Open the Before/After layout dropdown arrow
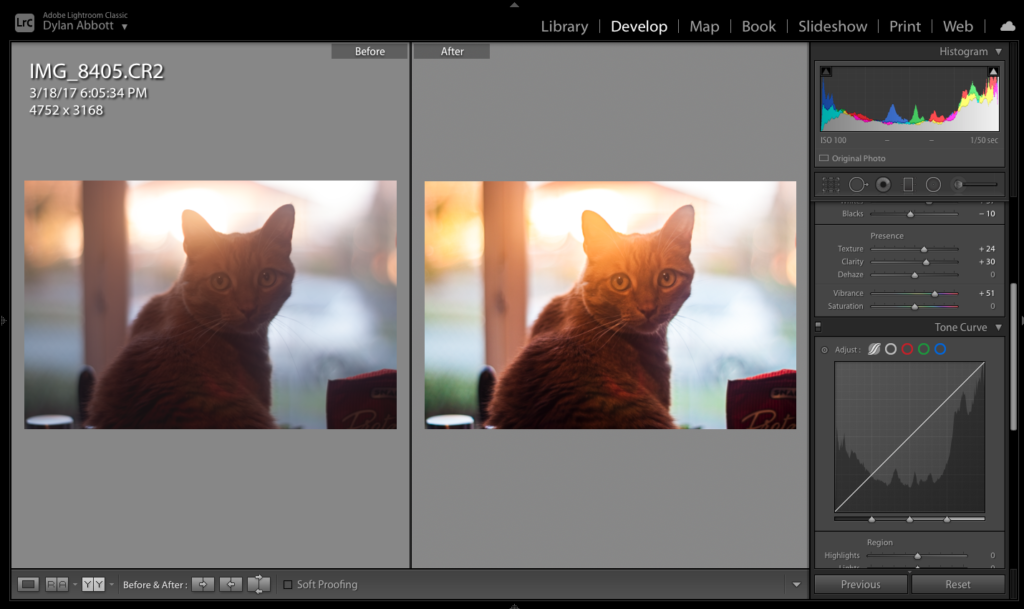This screenshot has width=1024, height=609. tap(112, 584)
